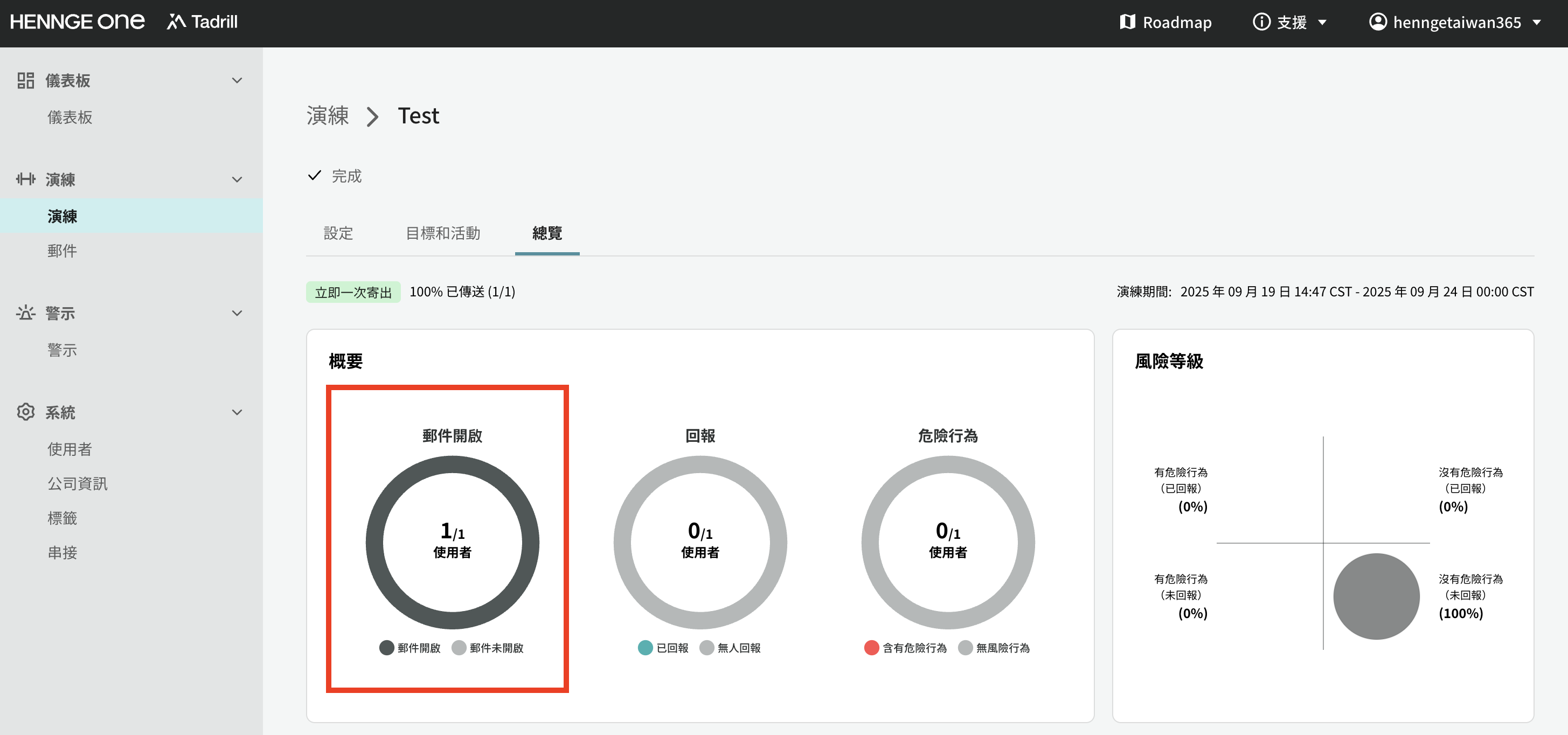Click the HENNGE One logo

77,22
